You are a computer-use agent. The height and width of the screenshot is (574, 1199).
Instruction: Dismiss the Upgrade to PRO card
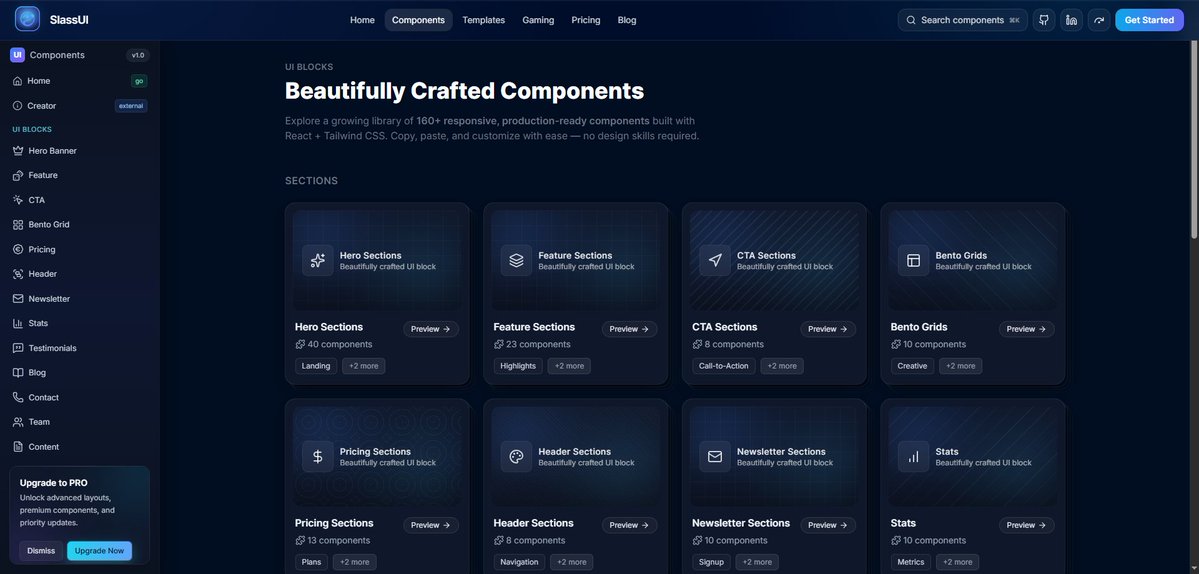tap(41, 550)
